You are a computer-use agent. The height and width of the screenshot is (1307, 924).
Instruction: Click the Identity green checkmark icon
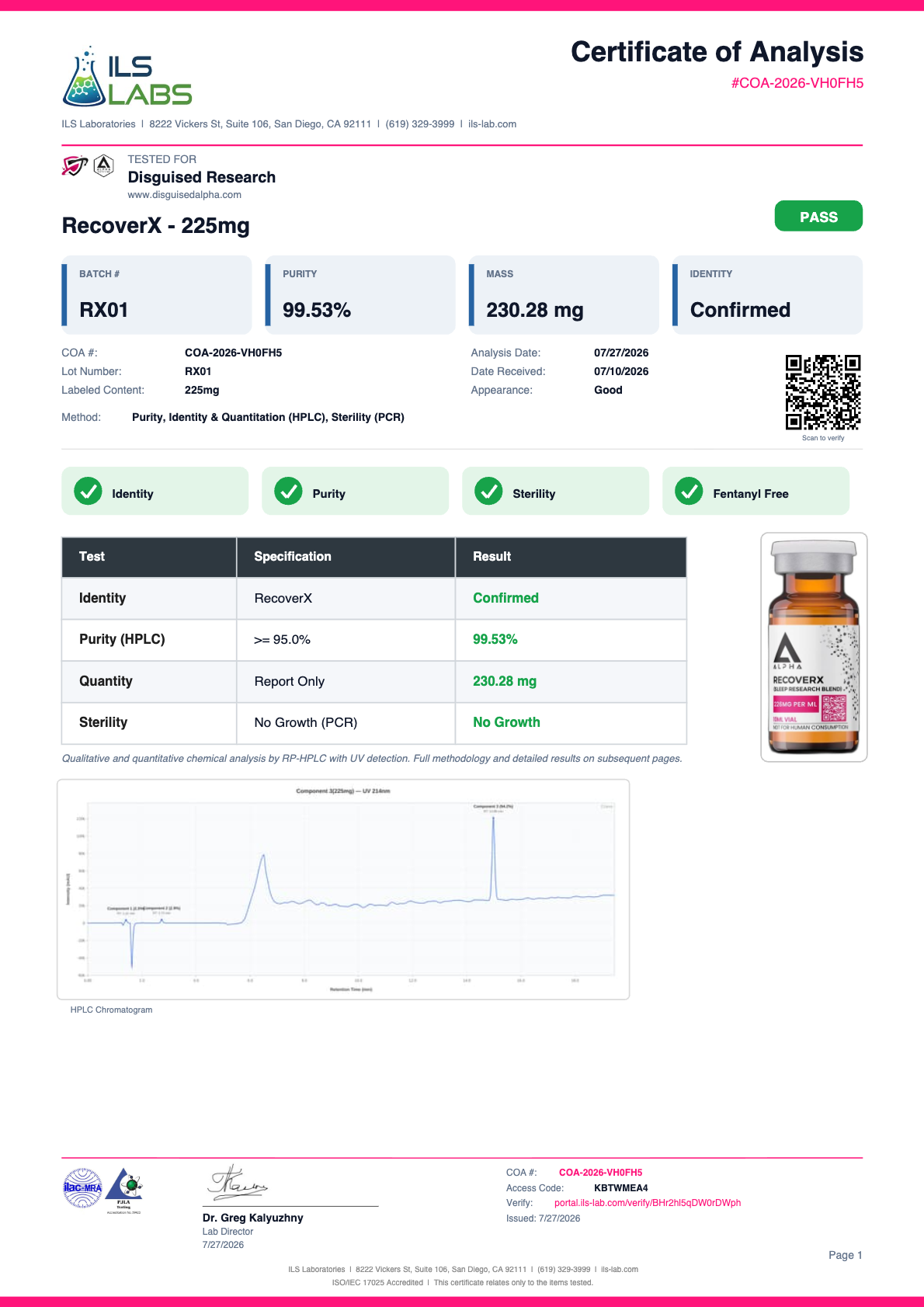point(88,491)
